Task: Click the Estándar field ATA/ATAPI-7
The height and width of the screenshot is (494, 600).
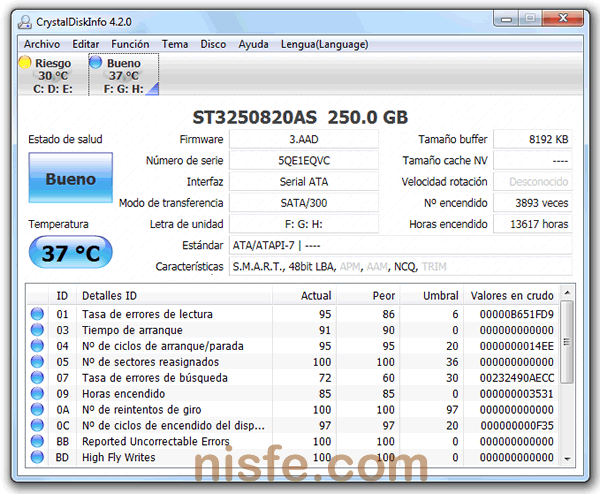Action: tap(401, 245)
